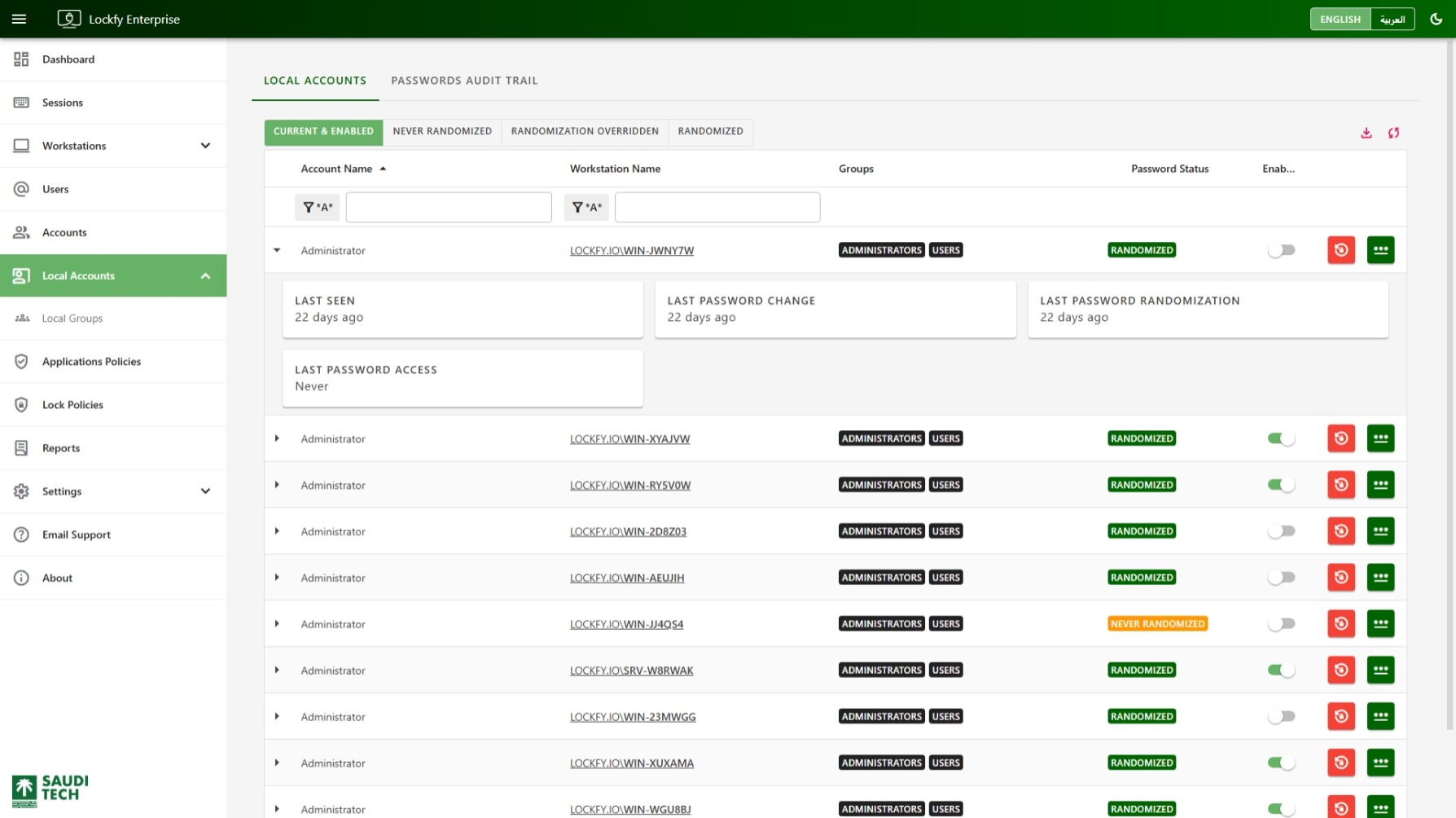Open the Lock Policies sidebar item

click(x=113, y=405)
